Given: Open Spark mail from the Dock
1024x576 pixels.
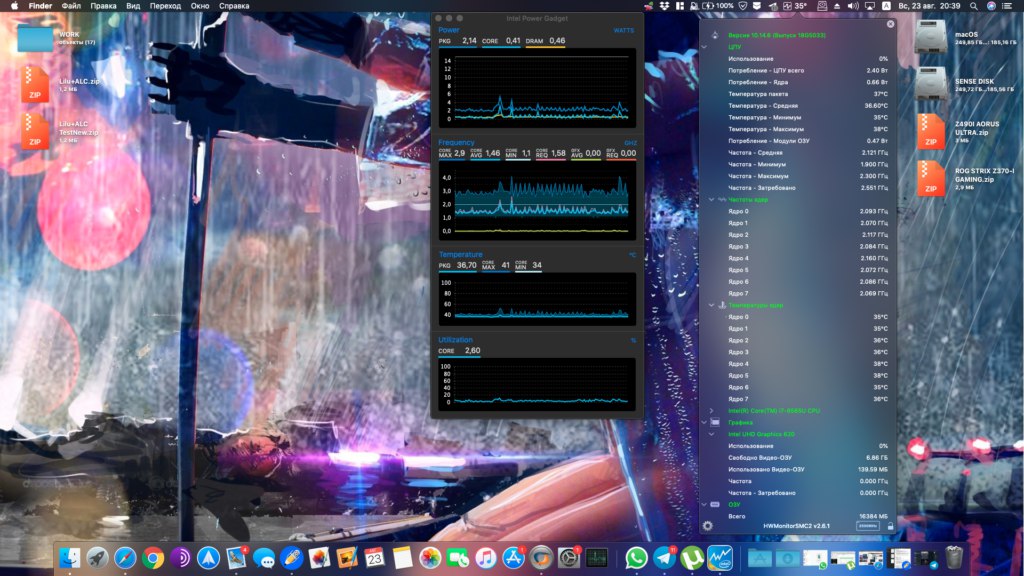Looking at the screenshot, I should point(208,558).
